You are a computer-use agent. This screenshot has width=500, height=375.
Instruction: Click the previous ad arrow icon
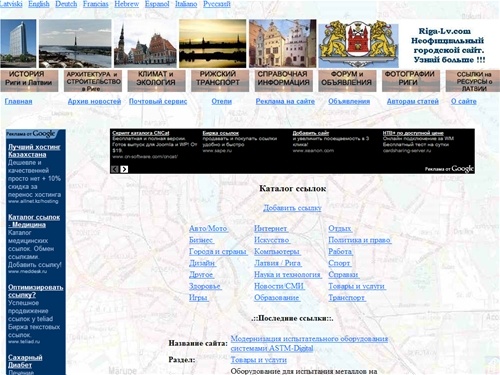pyautogui.click(x=115, y=169)
